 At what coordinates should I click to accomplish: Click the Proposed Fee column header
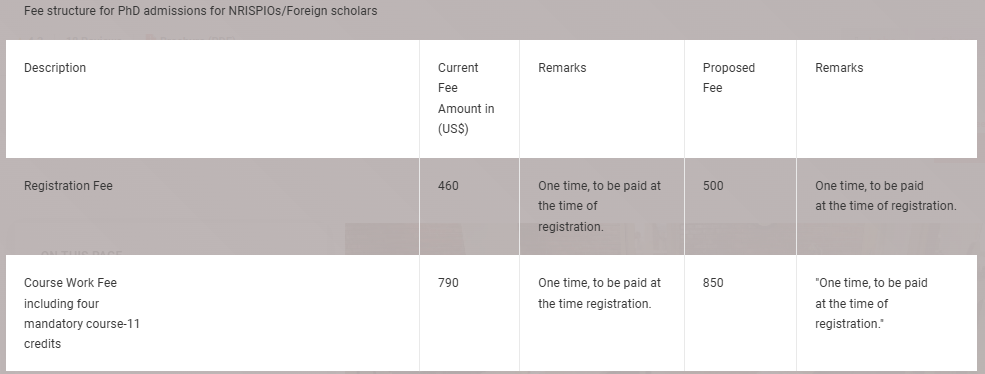click(728, 78)
